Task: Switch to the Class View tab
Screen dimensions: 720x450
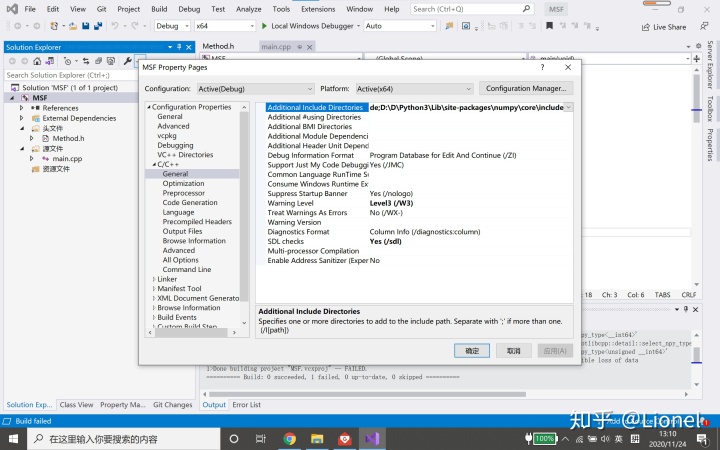Action: pyautogui.click(x=76, y=405)
